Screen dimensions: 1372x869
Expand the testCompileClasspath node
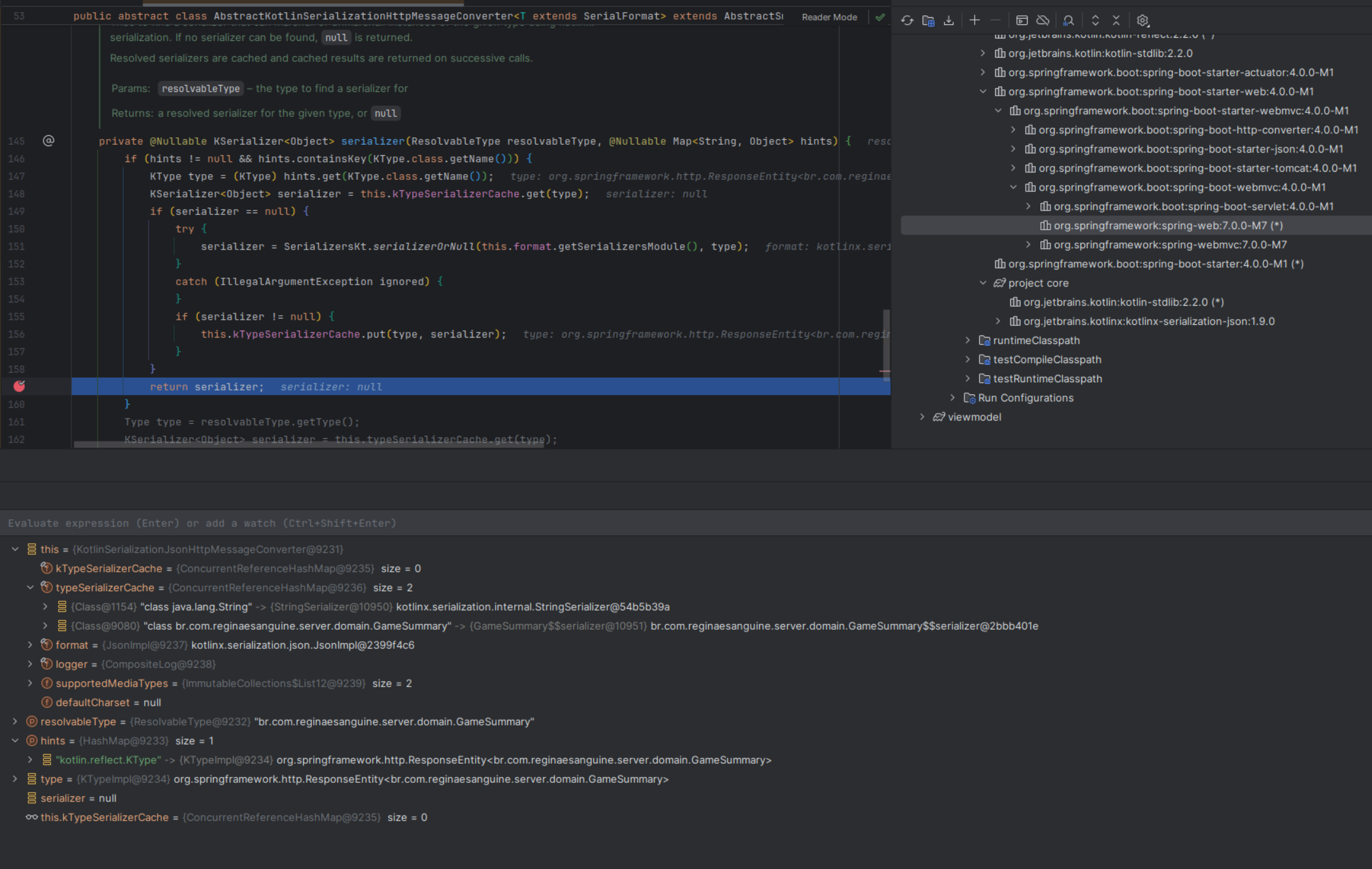(x=968, y=359)
